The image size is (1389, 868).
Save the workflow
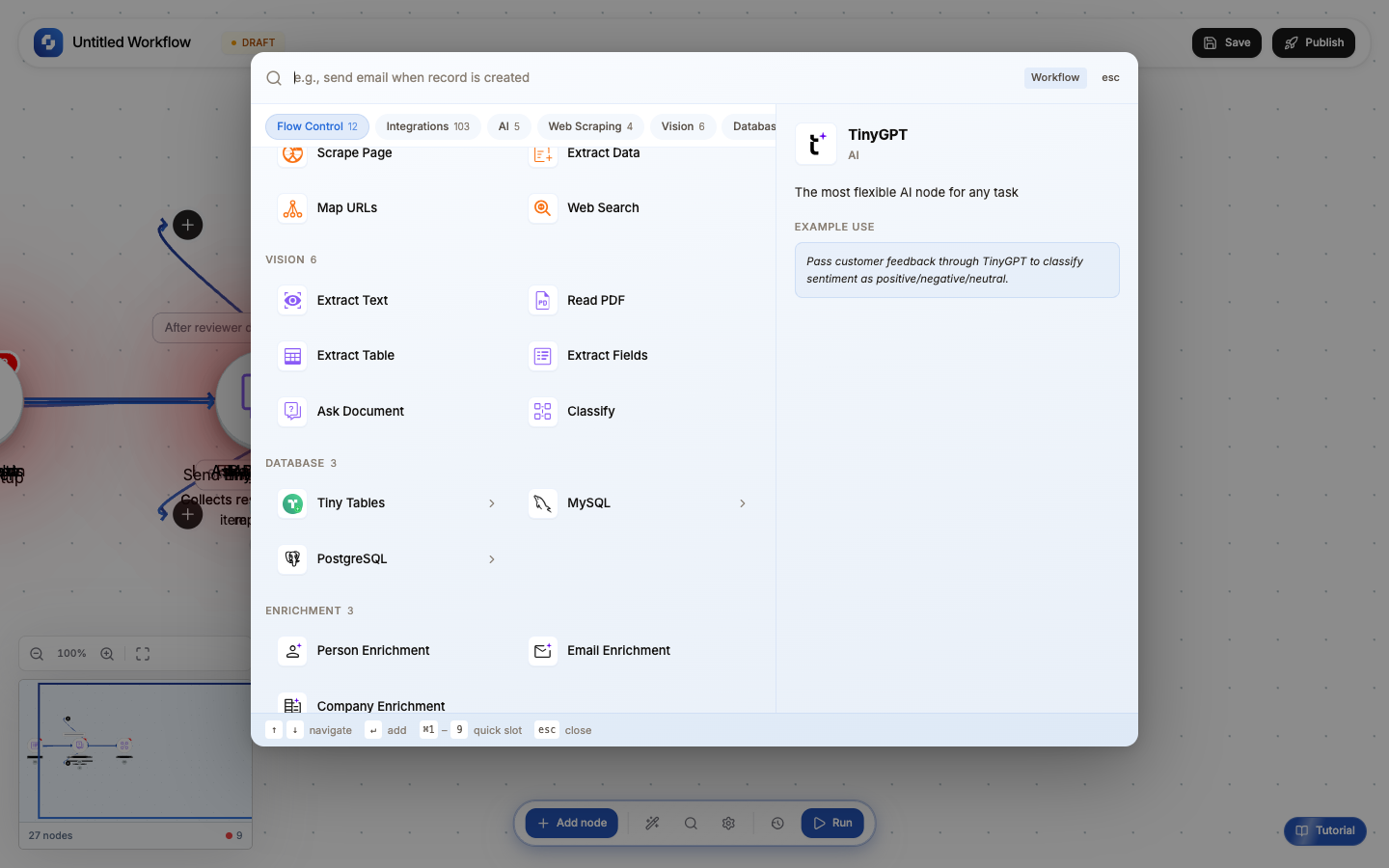1227,42
